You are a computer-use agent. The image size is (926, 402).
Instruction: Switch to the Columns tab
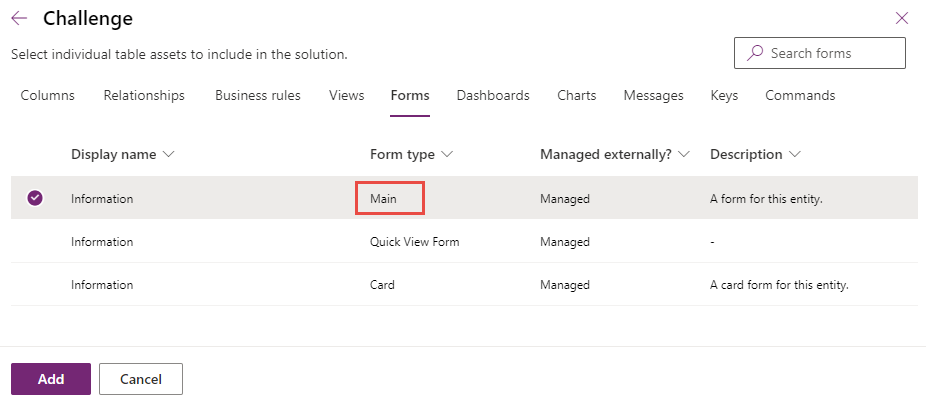pos(48,96)
